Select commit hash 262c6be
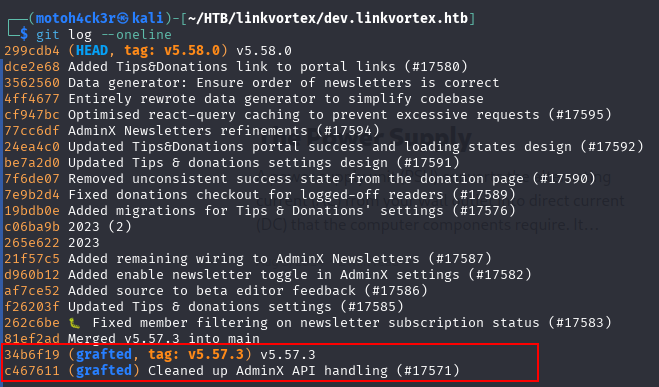The width and height of the screenshot is (659, 387). coord(32,322)
